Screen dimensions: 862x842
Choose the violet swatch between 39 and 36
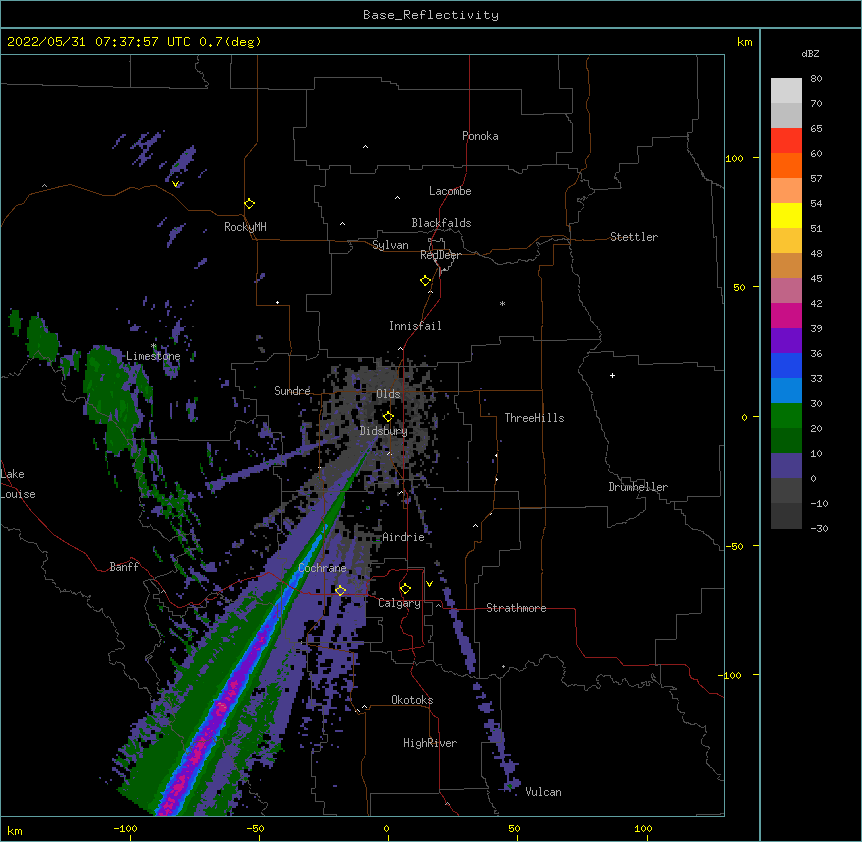point(786,341)
